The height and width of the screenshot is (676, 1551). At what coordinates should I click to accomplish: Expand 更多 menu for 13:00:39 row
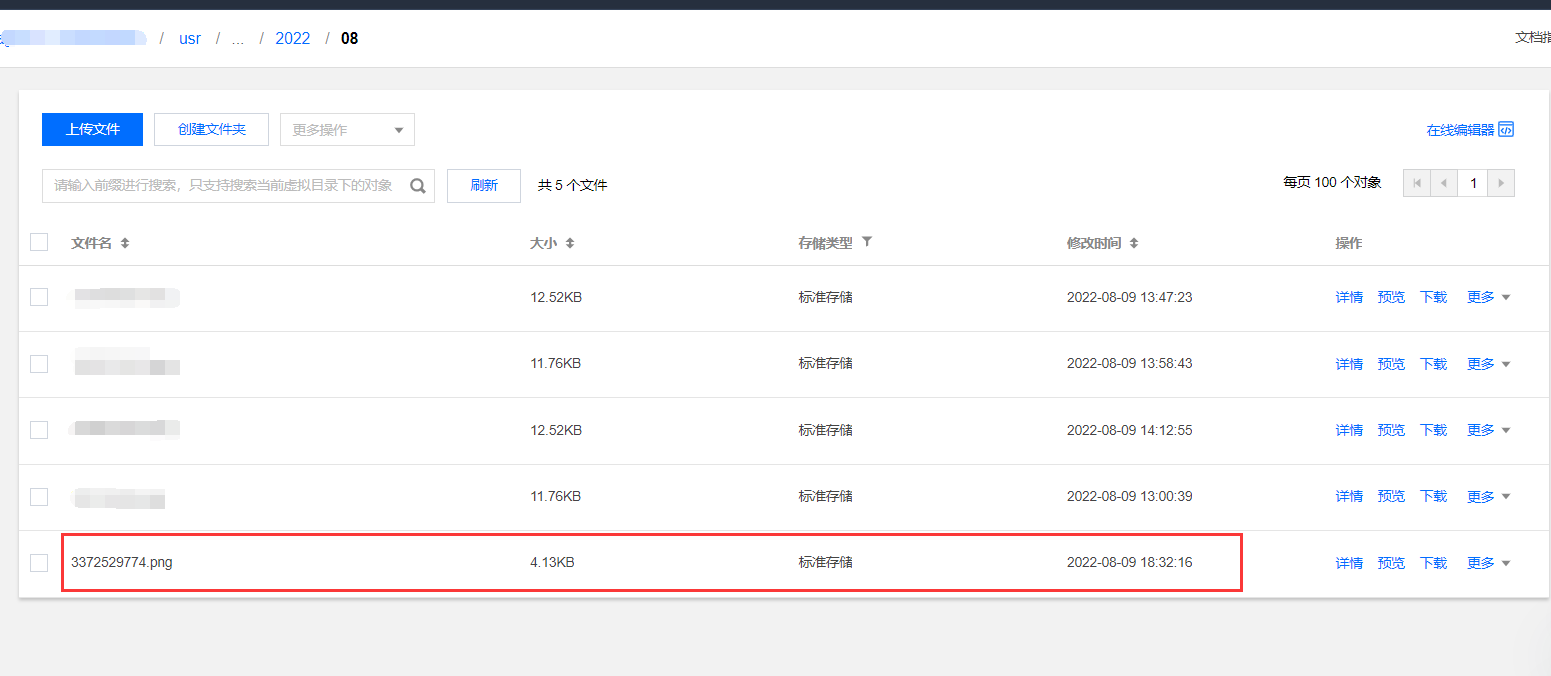(x=1488, y=496)
